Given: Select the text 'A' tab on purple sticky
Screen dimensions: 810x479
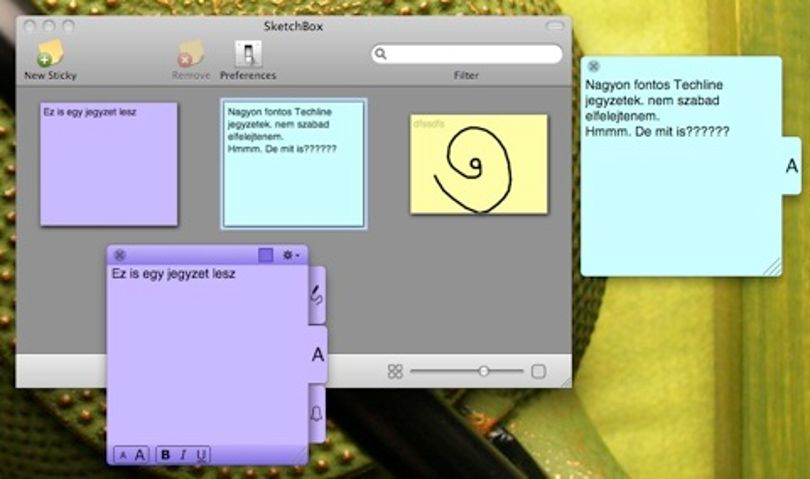Looking at the screenshot, I should [318, 354].
